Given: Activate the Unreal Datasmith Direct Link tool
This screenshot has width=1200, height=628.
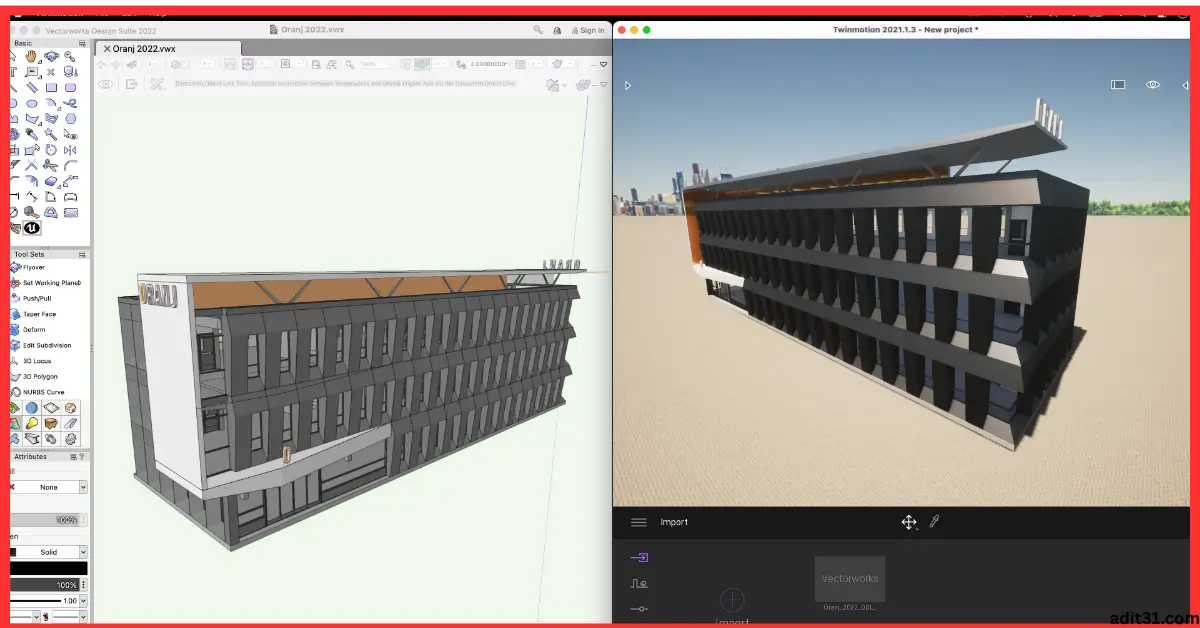Looking at the screenshot, I should [32, 228].
